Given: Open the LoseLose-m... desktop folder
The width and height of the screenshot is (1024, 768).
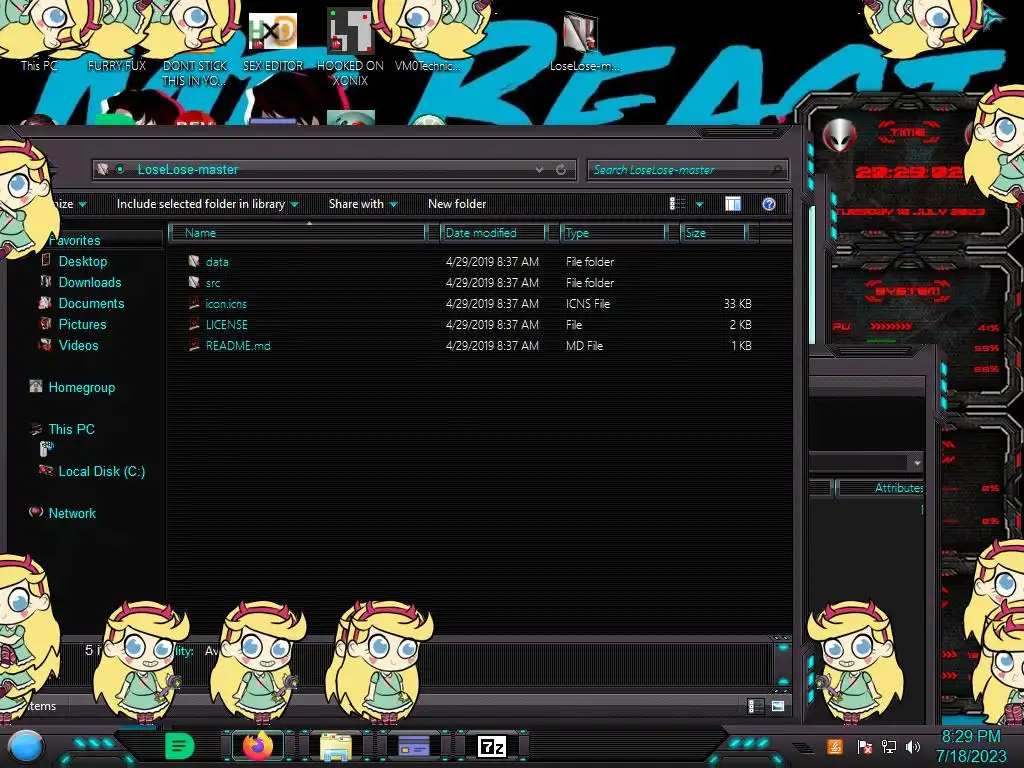Looking at the screenshot, I should click(583, 42).
